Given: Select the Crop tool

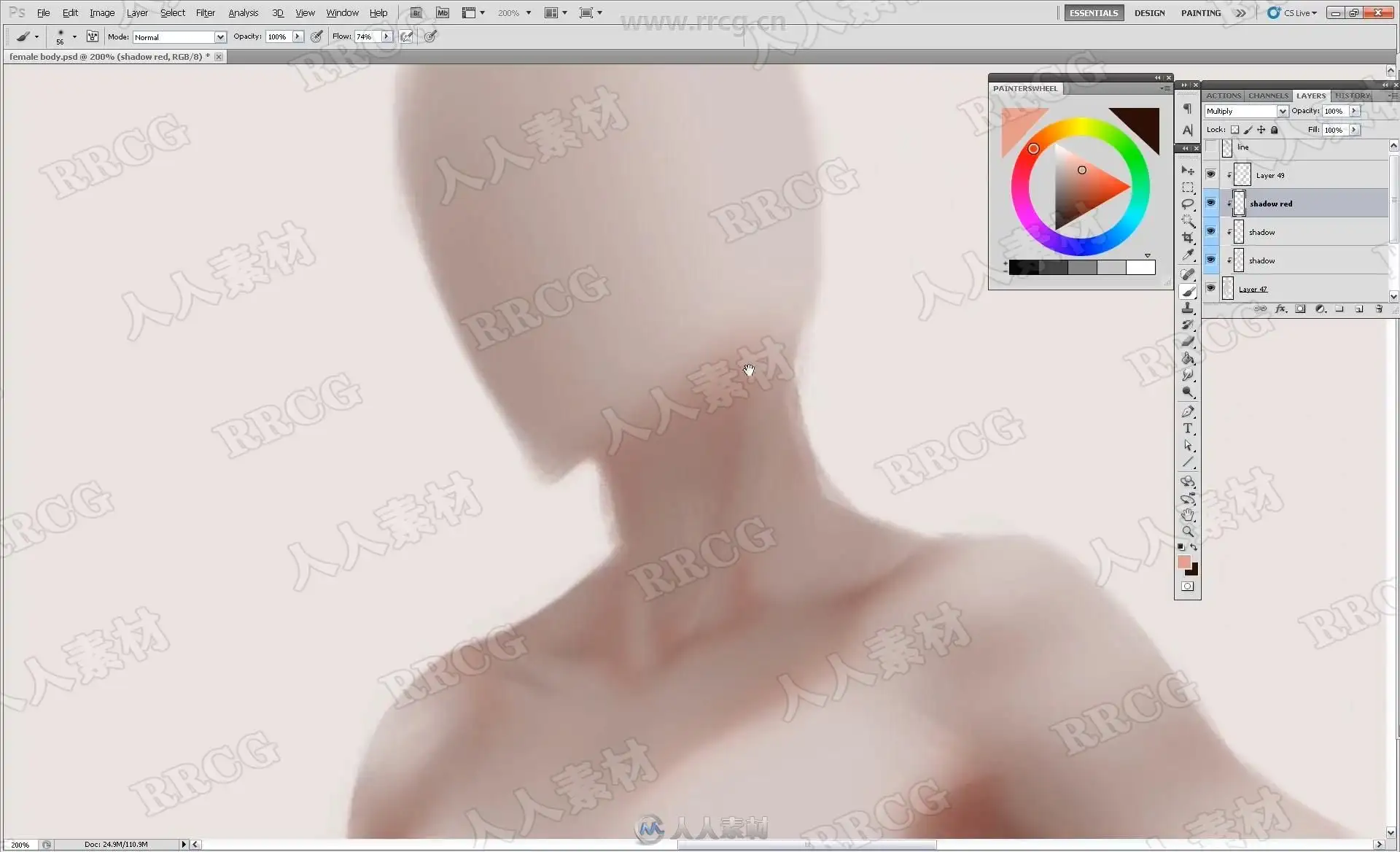Looking at the screenshot, I should pyautogui.click(x=1188, y=238).
